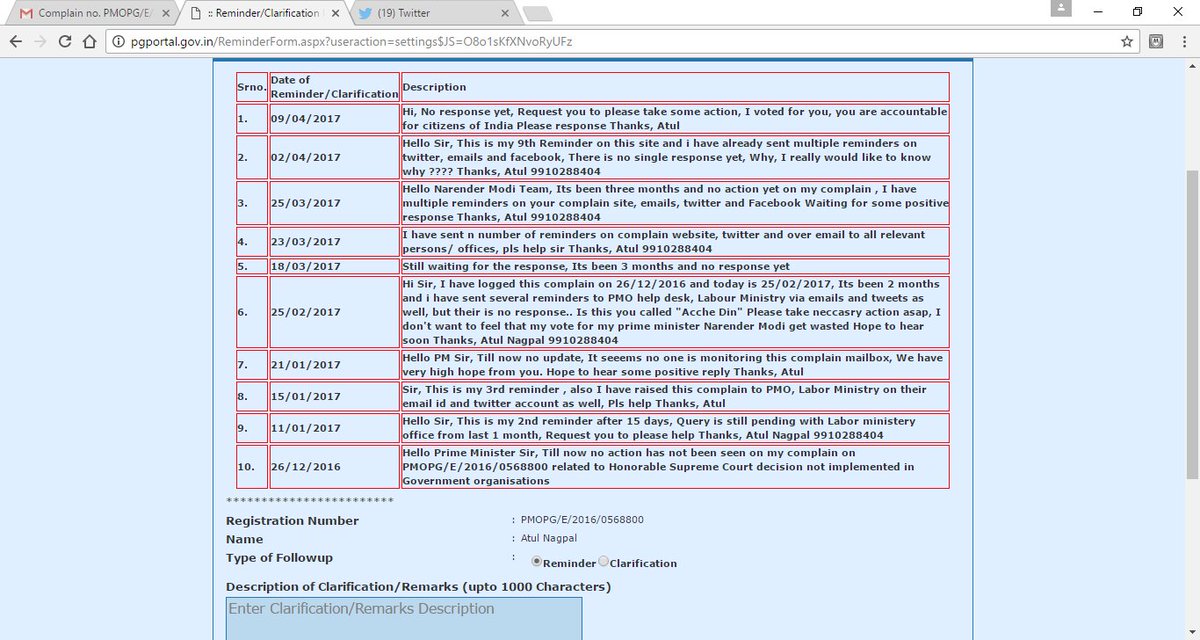Click the 'This is my 3rd reminder' description
This screenshot has height=640, width=1200.
[675, 396]
